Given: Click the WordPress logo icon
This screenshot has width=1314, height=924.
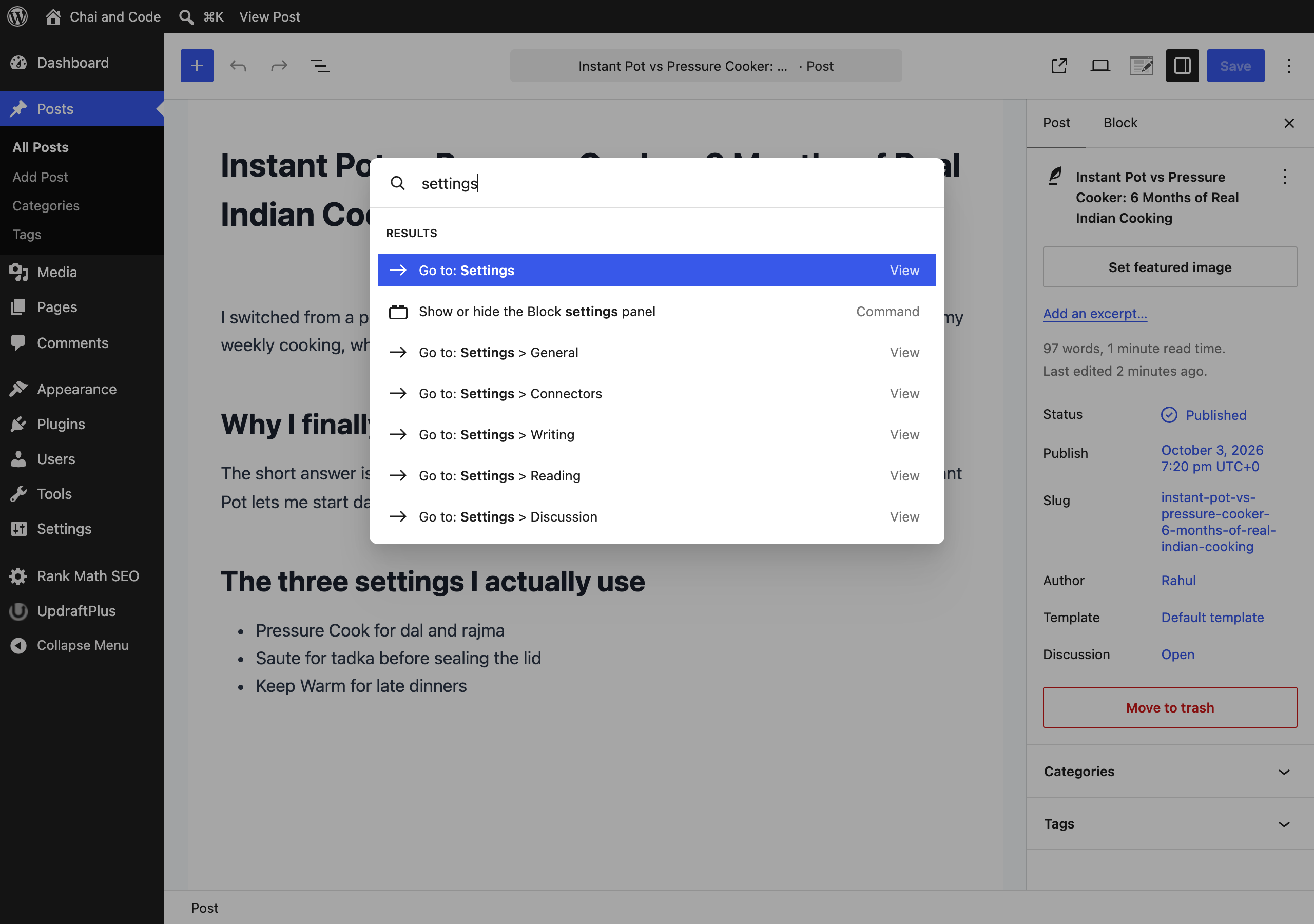Looking at the screenshot, I should click(17, 16).
